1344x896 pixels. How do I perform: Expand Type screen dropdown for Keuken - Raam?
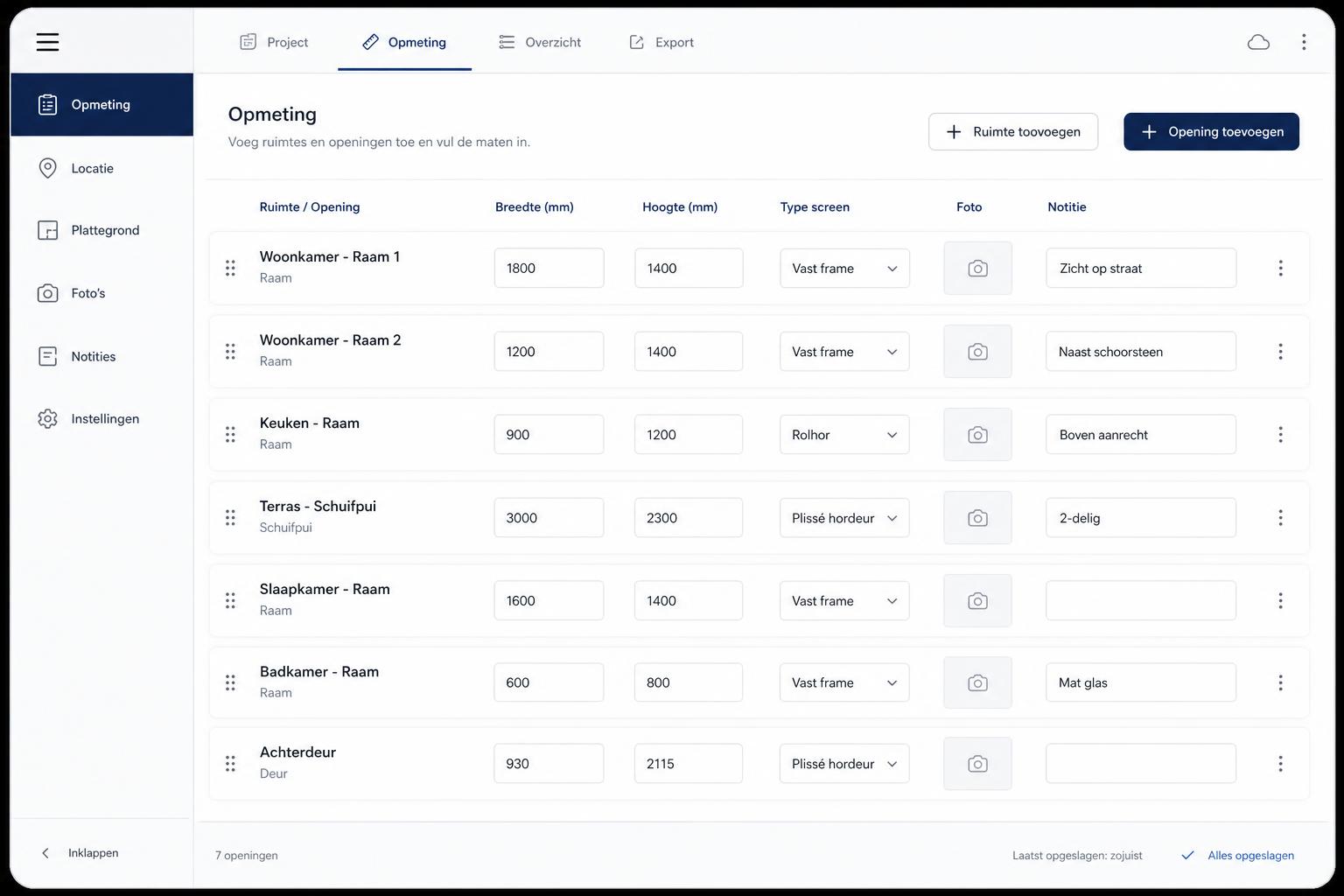point(844,435)
